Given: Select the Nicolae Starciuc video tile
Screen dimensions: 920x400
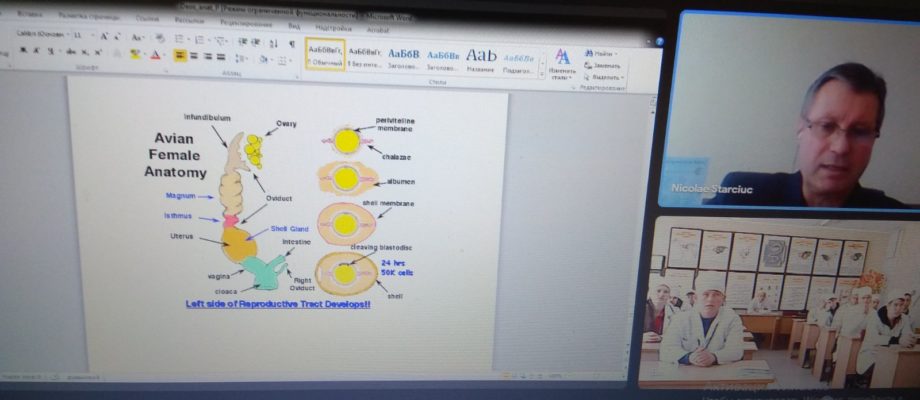Looking at the screenshot, I should coord(789,109).
